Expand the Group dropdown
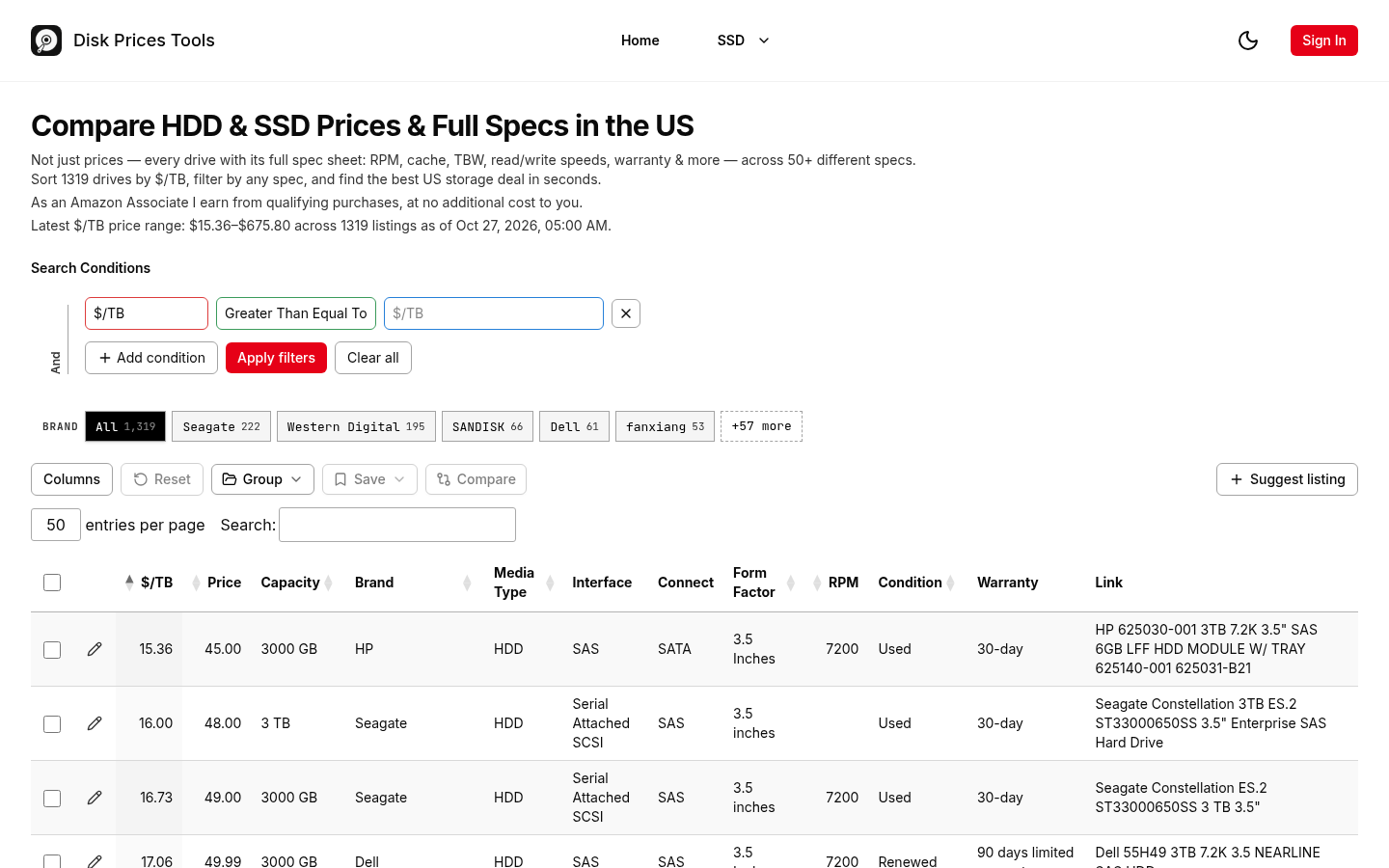 point(262,479)
